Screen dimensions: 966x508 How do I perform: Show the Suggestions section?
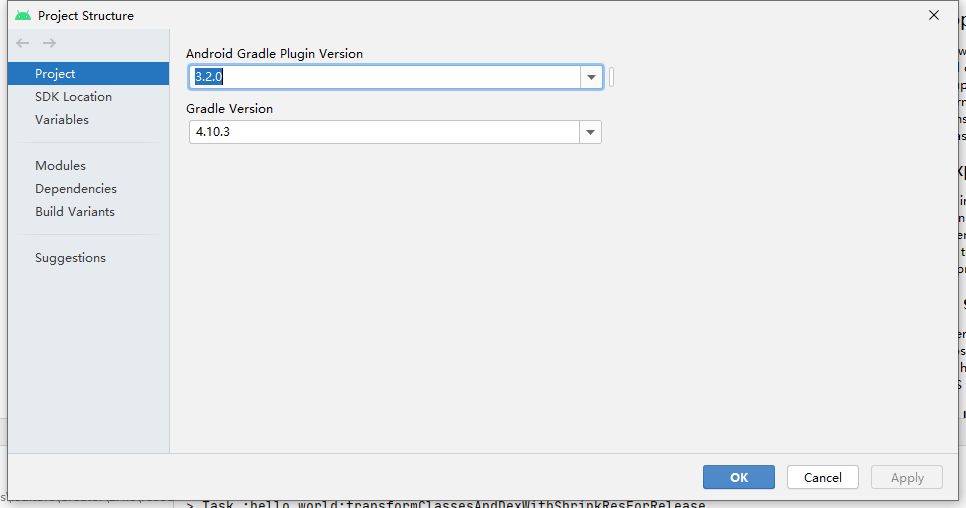(x=70, y=258)
